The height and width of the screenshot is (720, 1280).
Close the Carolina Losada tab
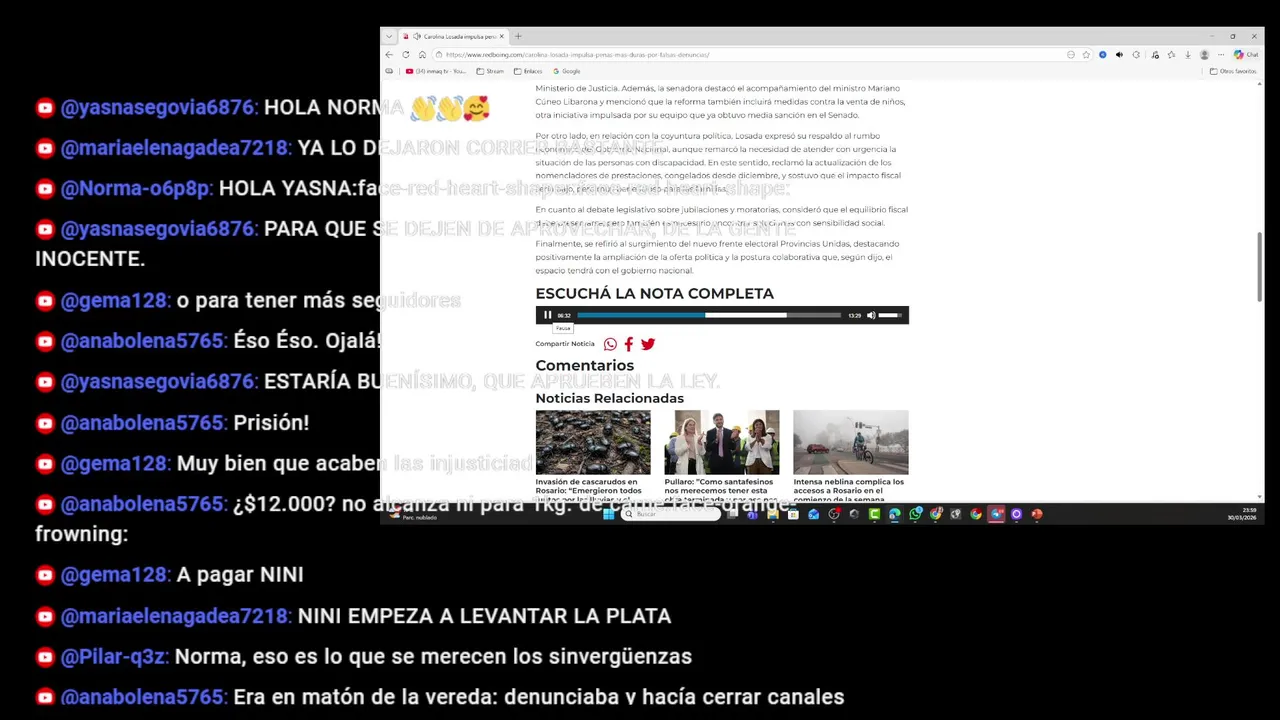[x=502, y=36]
